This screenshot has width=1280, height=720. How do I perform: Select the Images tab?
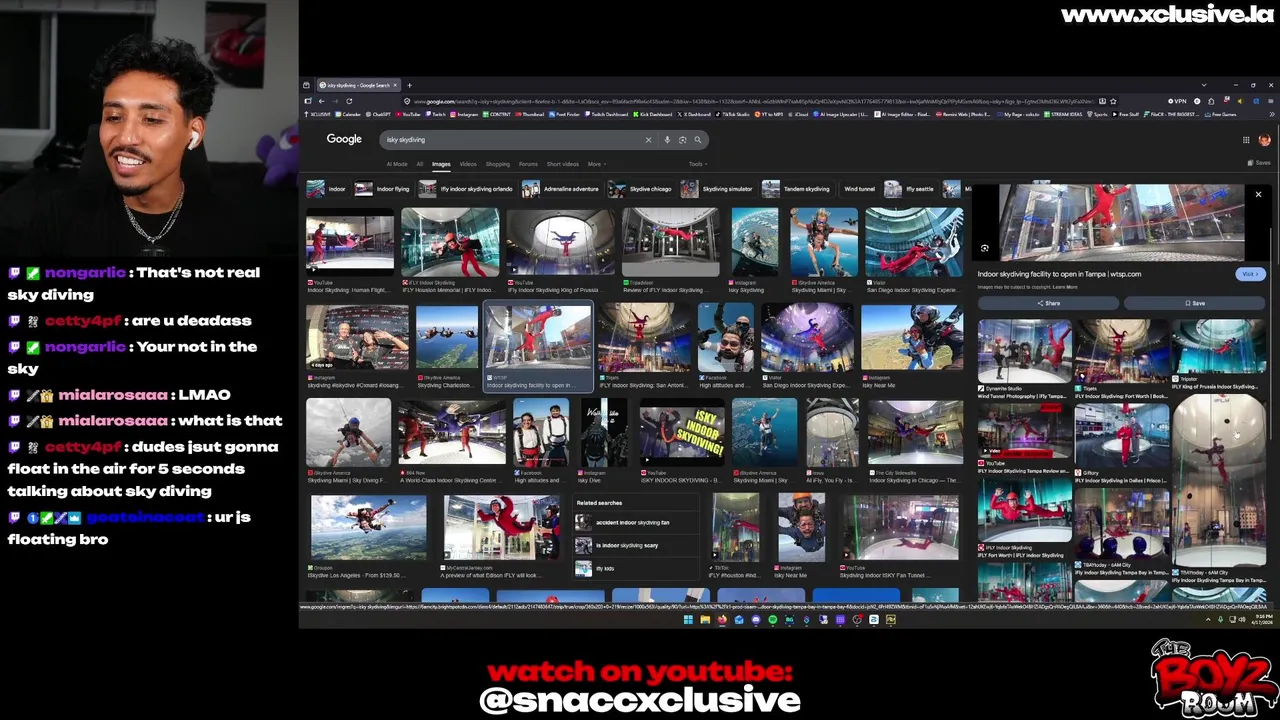pyautogui.click(x=441, y=164)
